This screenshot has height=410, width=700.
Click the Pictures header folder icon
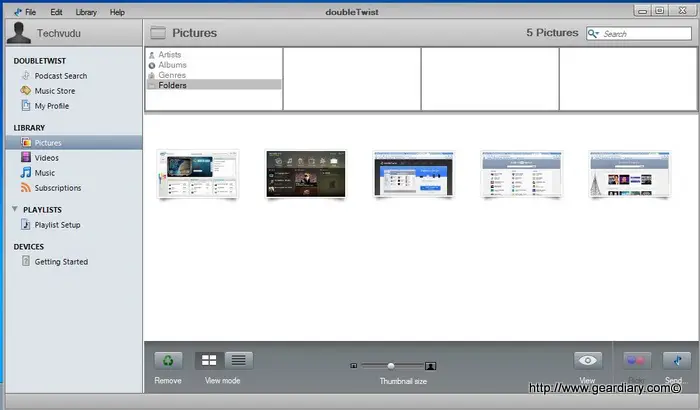158,33
